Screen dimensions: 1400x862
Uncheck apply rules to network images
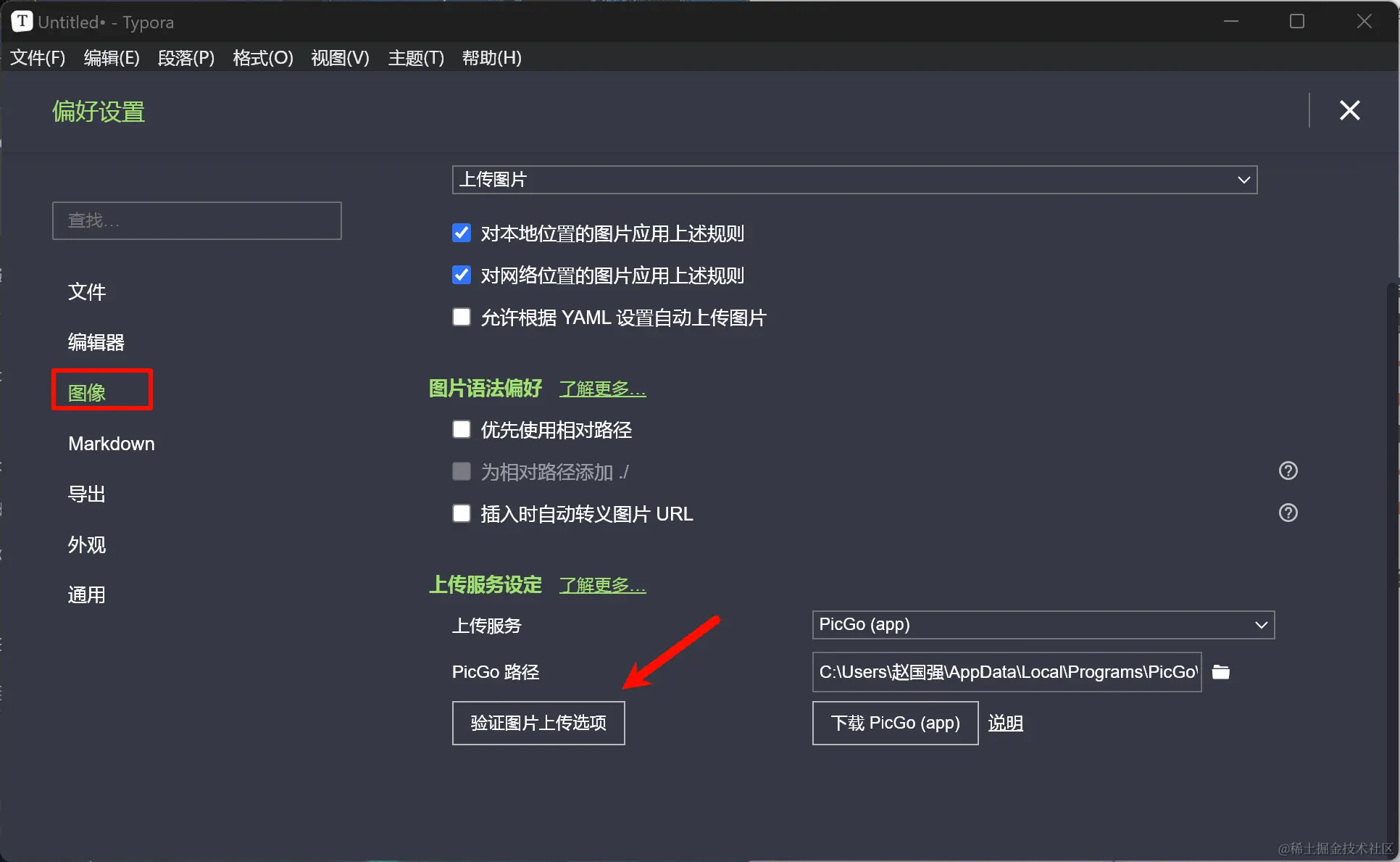point(462,275)
